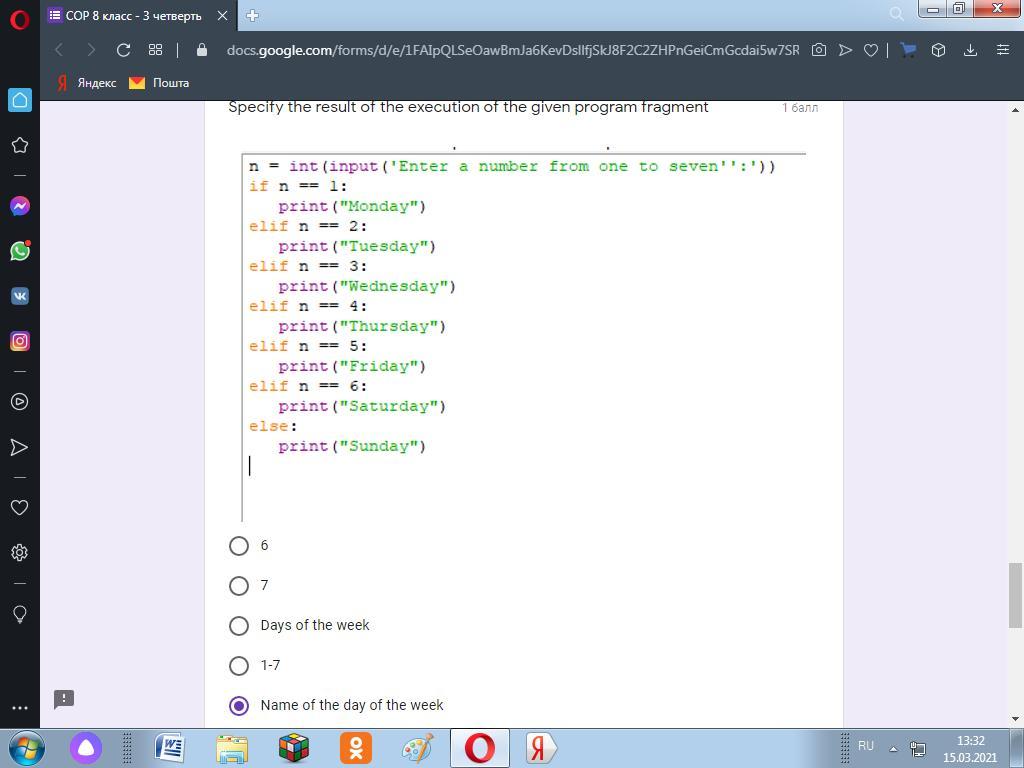Open the Easy Setup menu
Image resolution: width=1024 pixels, height=768 pixels.
(1002, 50)
